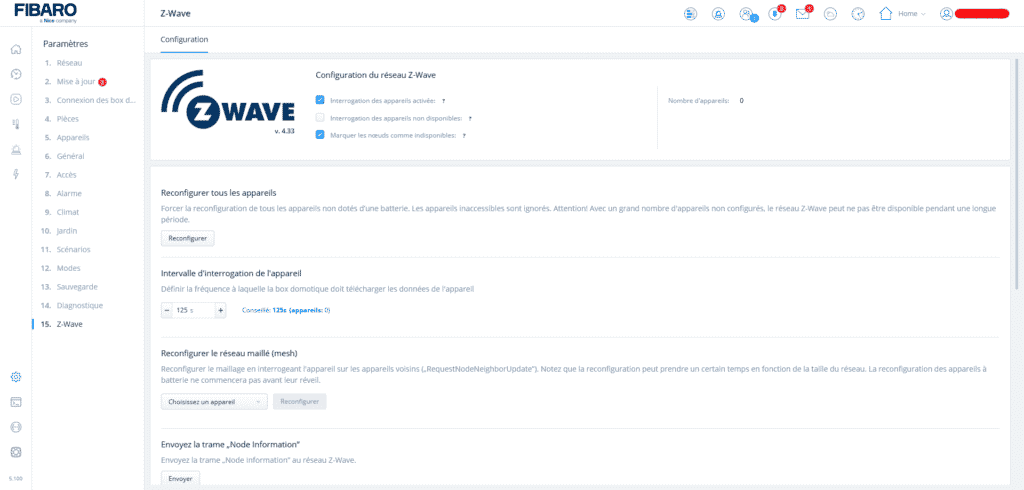Viewport: 1024px width, 490px height.
Task: Open the clock icon in top bar
Action: coord(859,14)
